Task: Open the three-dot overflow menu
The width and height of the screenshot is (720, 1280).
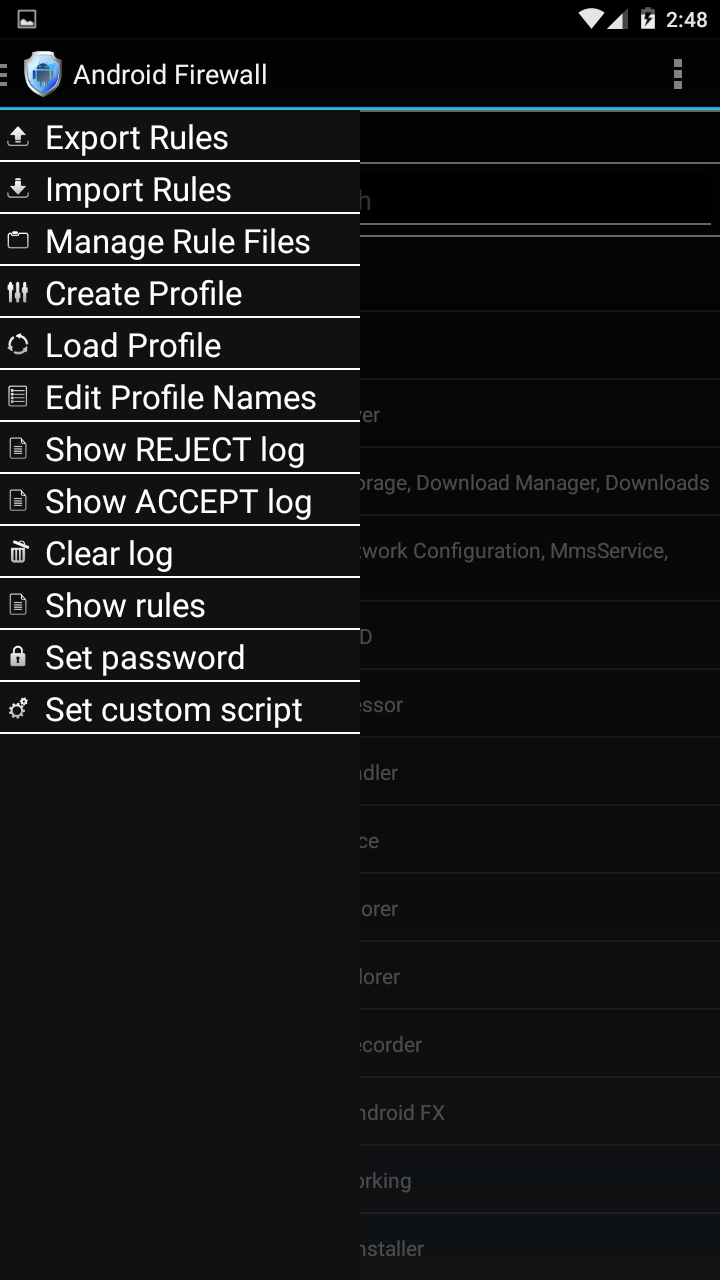Action: pos(678,74)
